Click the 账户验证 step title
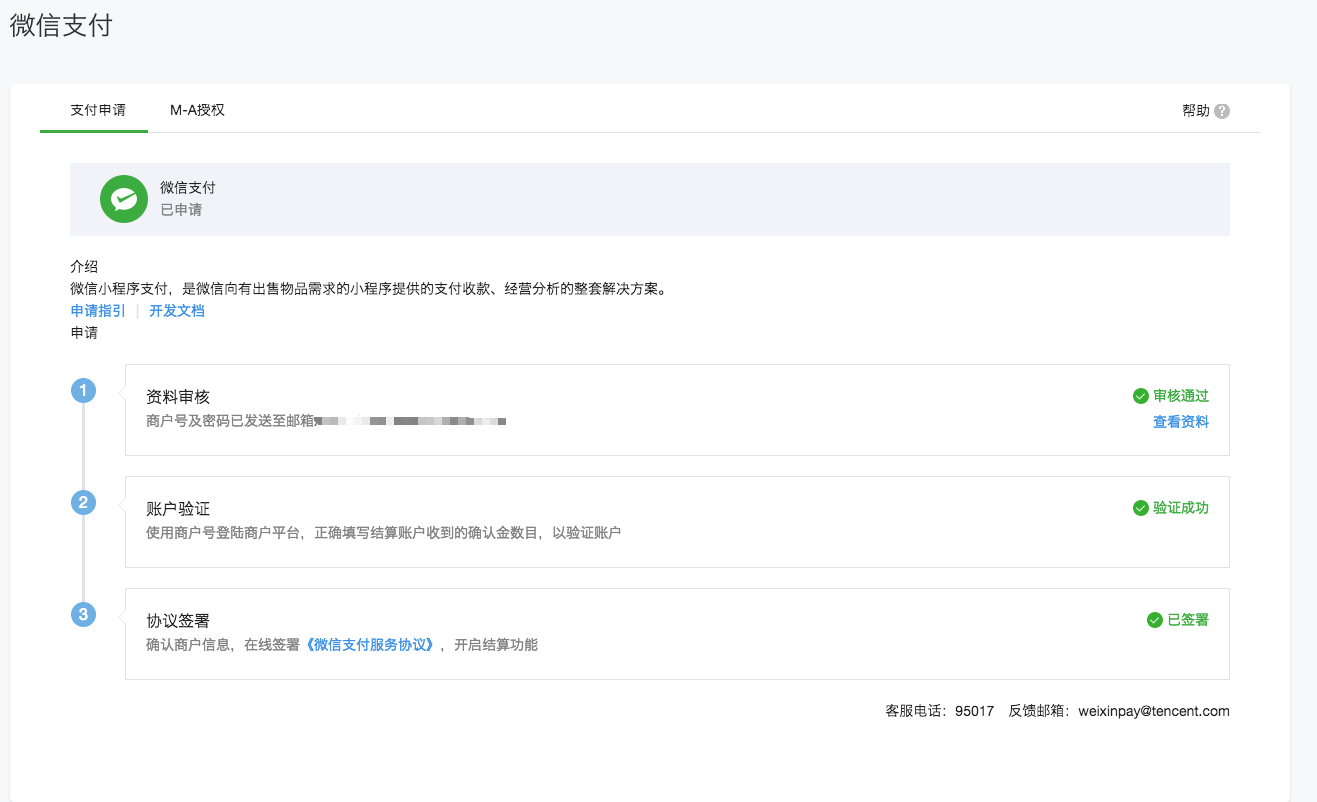1317x802 pixels. point(178,509)
